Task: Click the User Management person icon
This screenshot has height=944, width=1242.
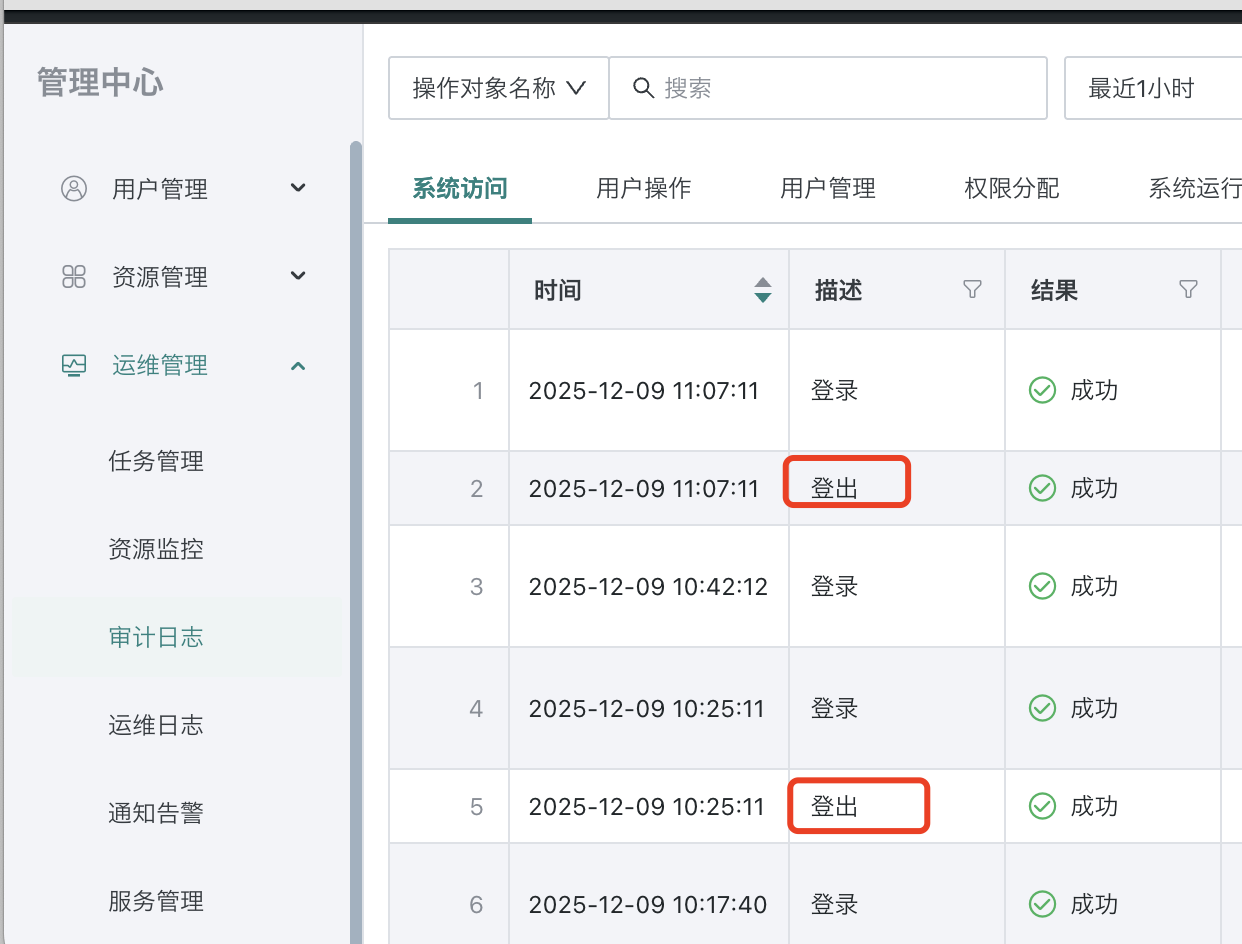Action: (74, 189)
